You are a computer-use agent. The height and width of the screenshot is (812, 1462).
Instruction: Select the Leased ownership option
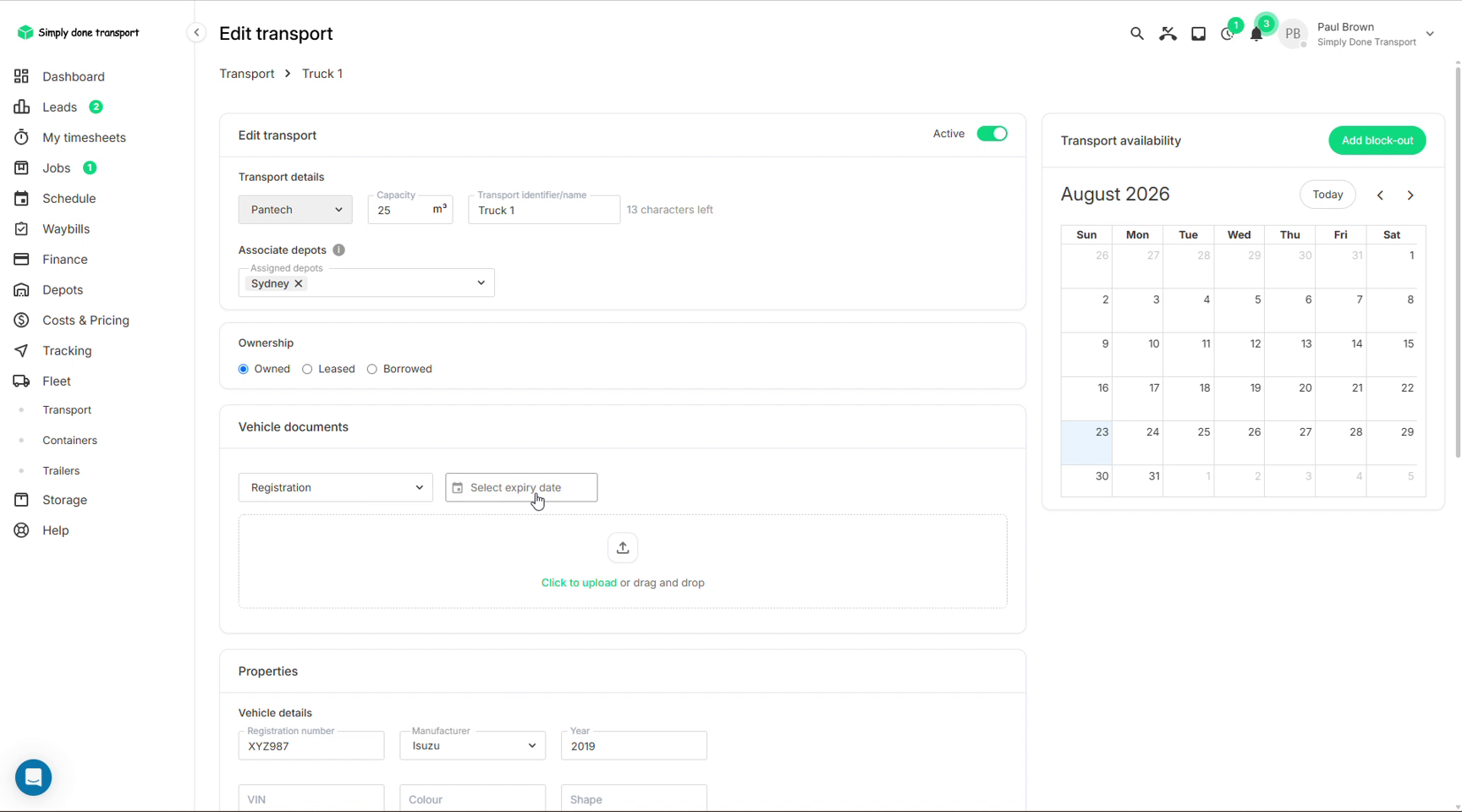pyautogui.click(x=307, y=370)
